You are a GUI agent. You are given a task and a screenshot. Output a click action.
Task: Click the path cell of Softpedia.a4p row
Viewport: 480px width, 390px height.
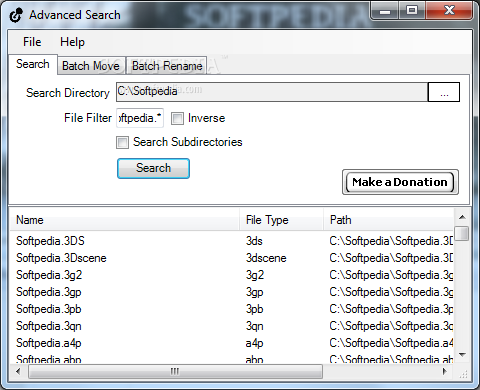pyautogui.click(x=391, y=343)
